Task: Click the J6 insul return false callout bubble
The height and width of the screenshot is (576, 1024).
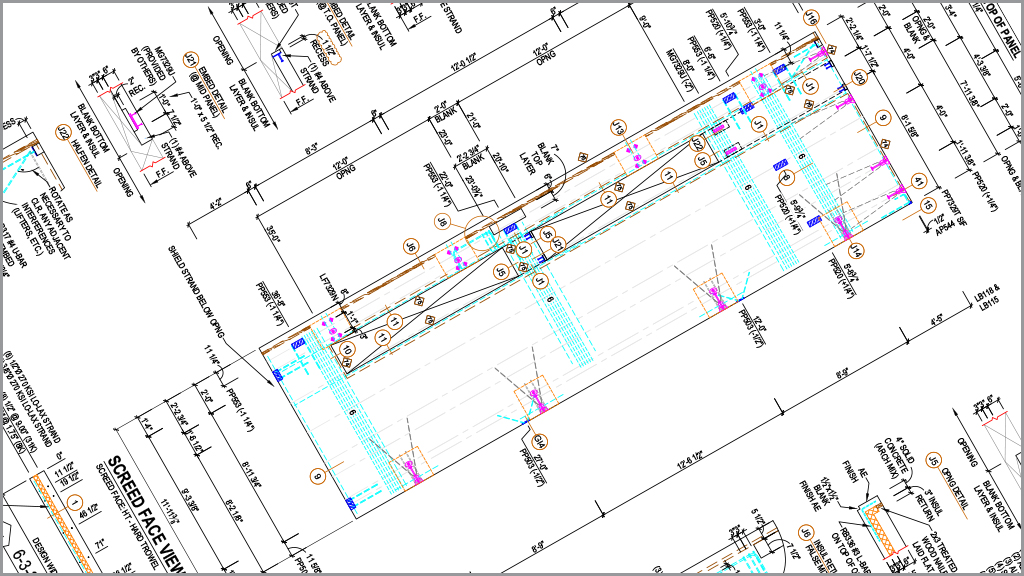Action: pyautogui.click(x=806, y=533)
